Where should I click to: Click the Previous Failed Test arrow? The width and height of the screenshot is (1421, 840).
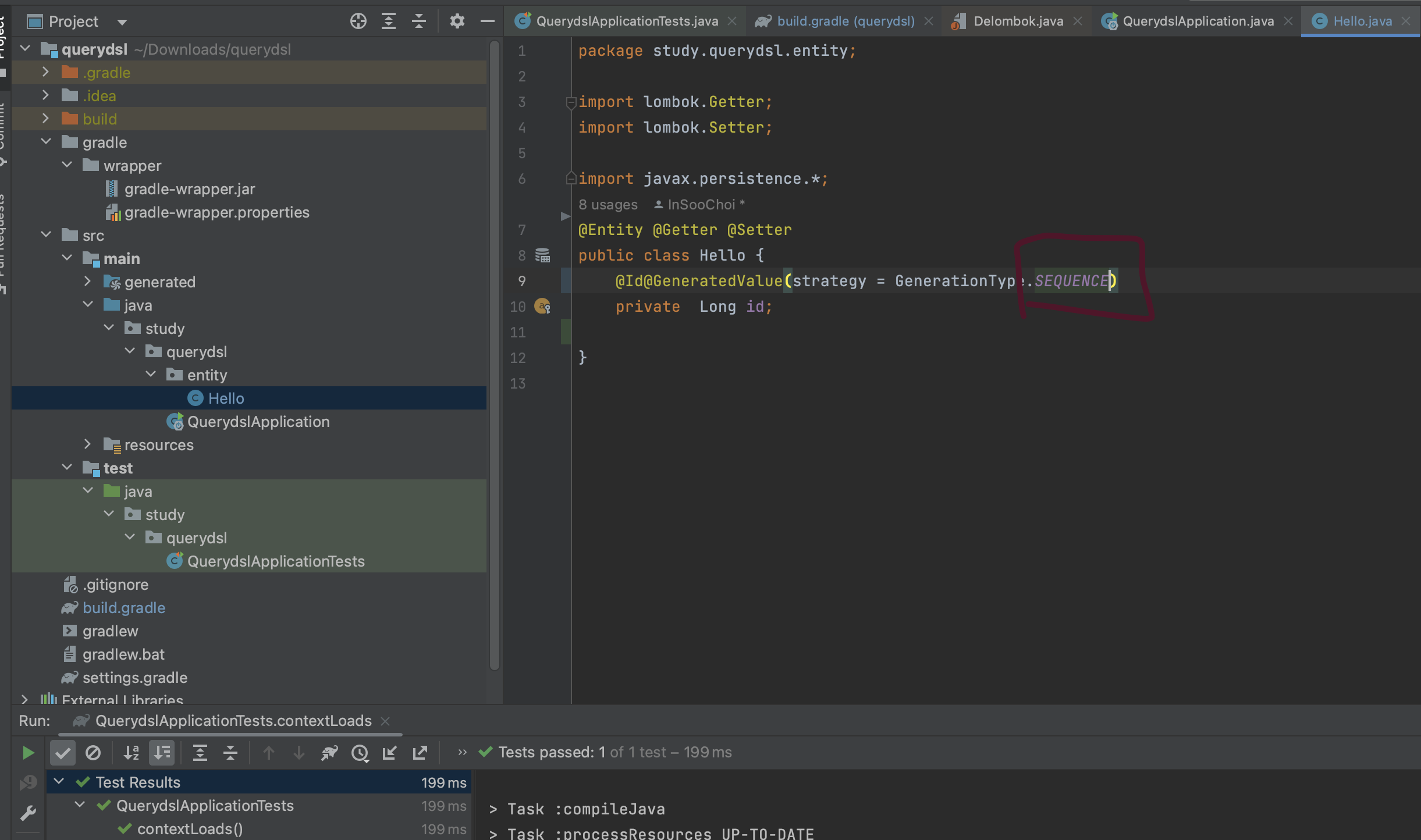[x=269, y=753]
